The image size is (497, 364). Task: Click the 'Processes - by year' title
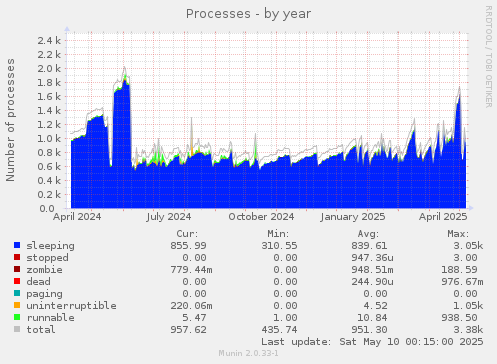tap(248, 14)
